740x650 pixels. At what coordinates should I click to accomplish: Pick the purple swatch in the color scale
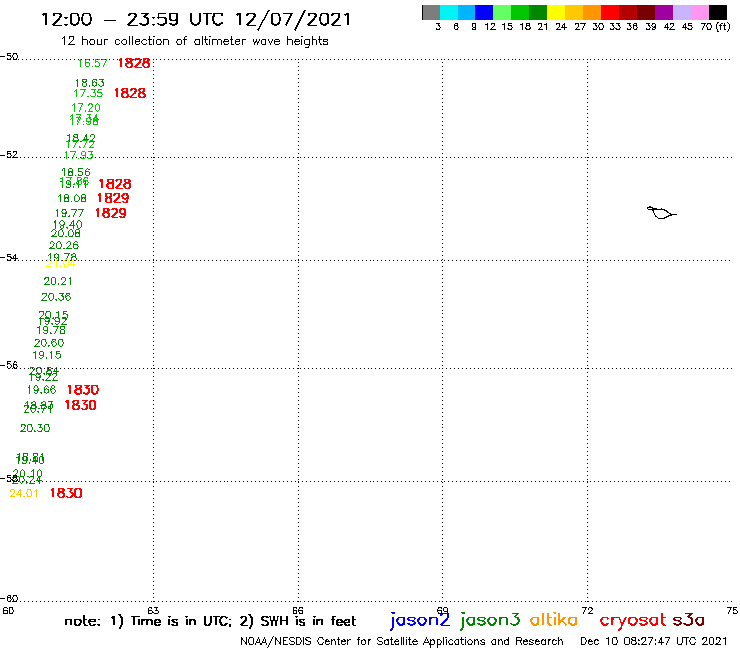(664, 12)
